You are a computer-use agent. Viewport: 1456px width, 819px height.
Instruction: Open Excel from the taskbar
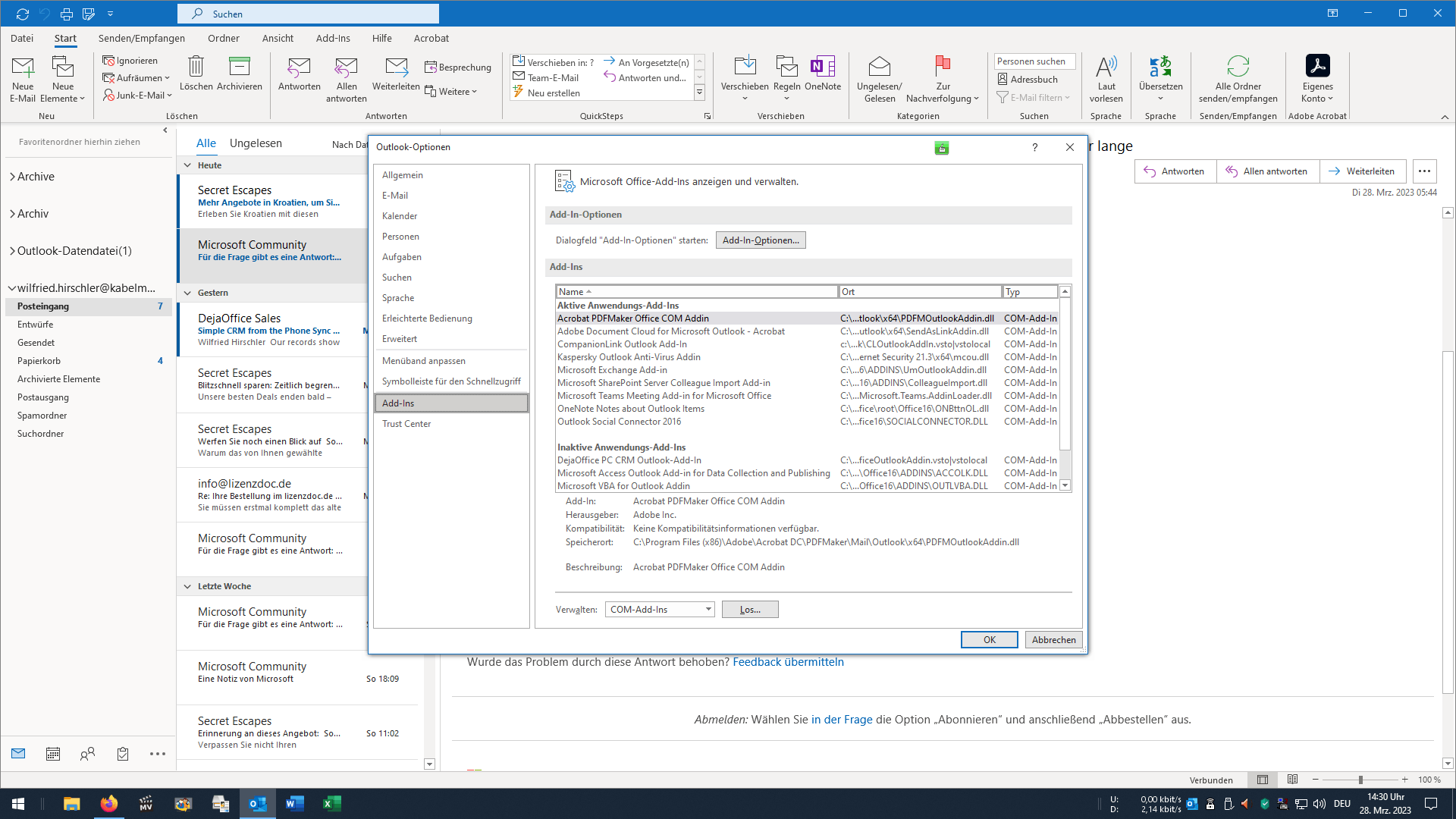(331, 804)
